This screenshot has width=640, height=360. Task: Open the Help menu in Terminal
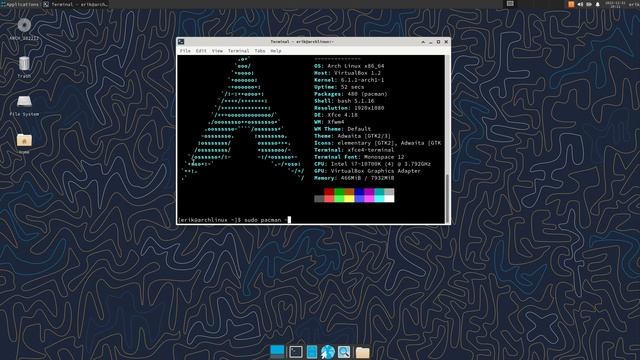pyautogui.click(x=276, y=51)
